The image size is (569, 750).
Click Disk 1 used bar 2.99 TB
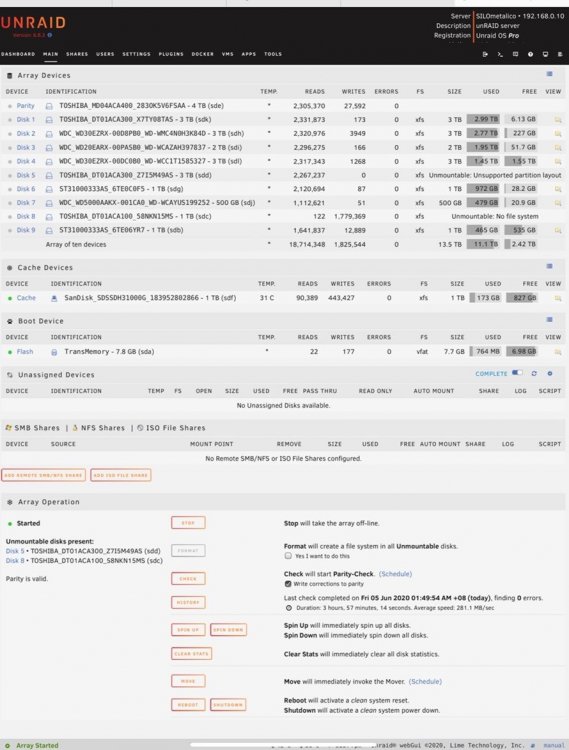(483, 119)
